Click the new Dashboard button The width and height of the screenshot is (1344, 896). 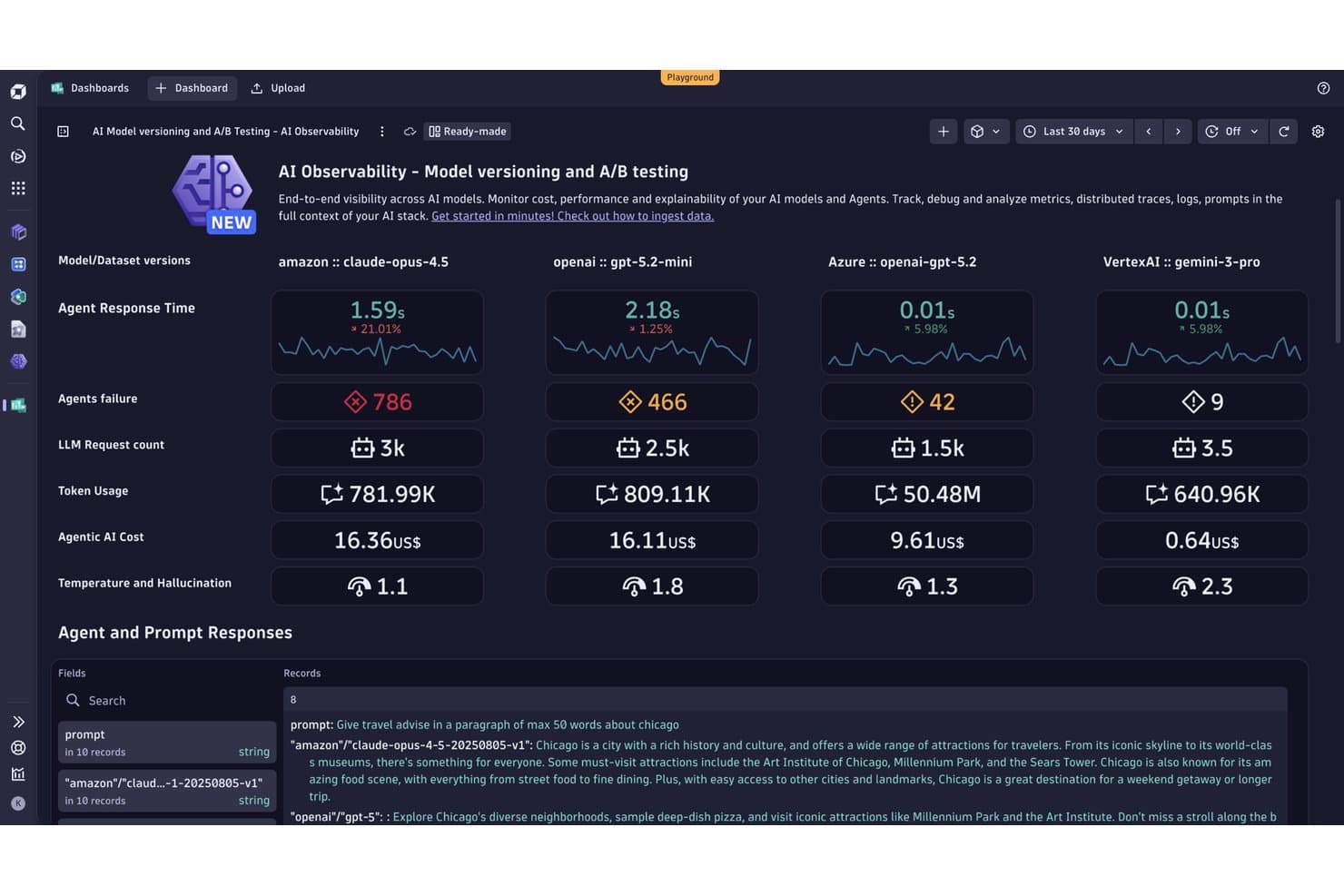(x=192, y=88)
